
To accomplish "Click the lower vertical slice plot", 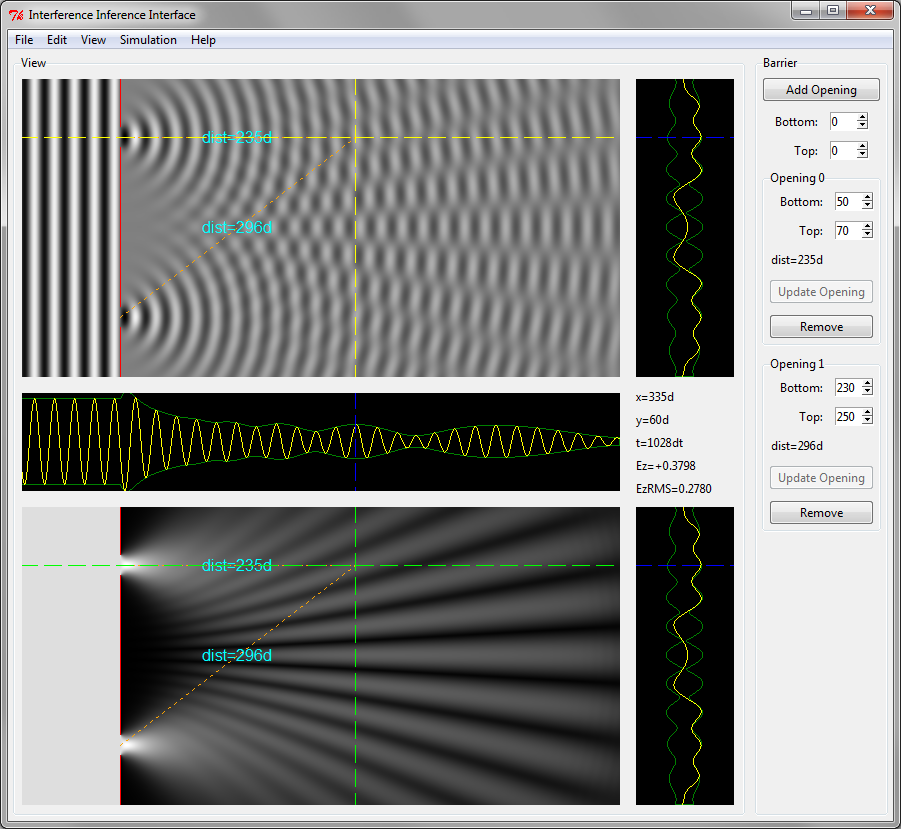I will tap(684, 656).
